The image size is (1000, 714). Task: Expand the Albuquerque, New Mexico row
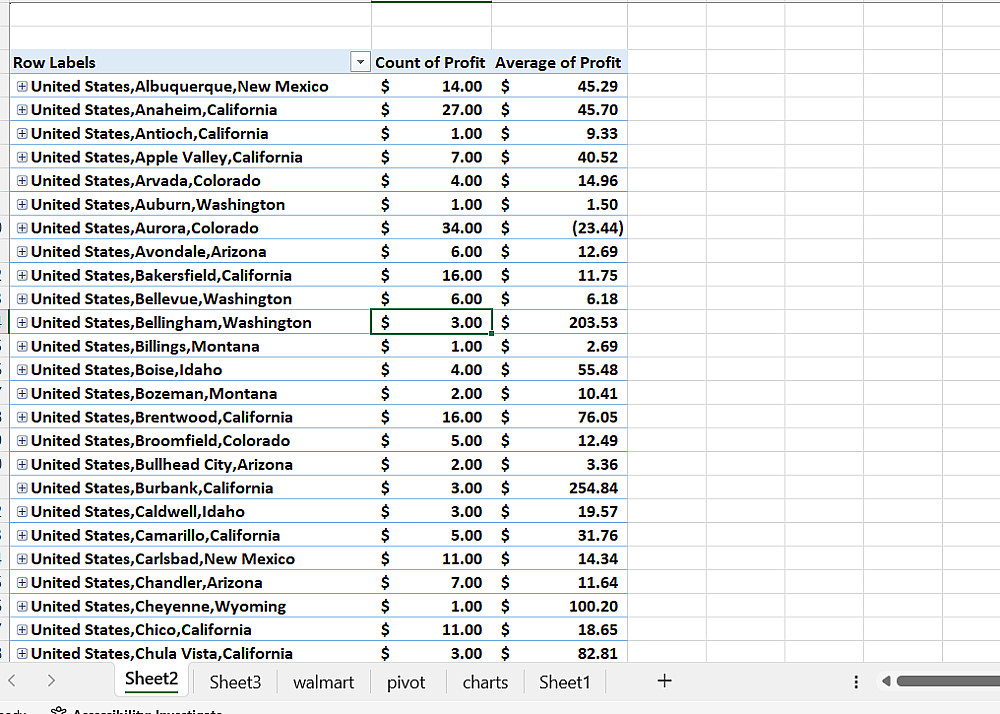[x=22, y=86]
